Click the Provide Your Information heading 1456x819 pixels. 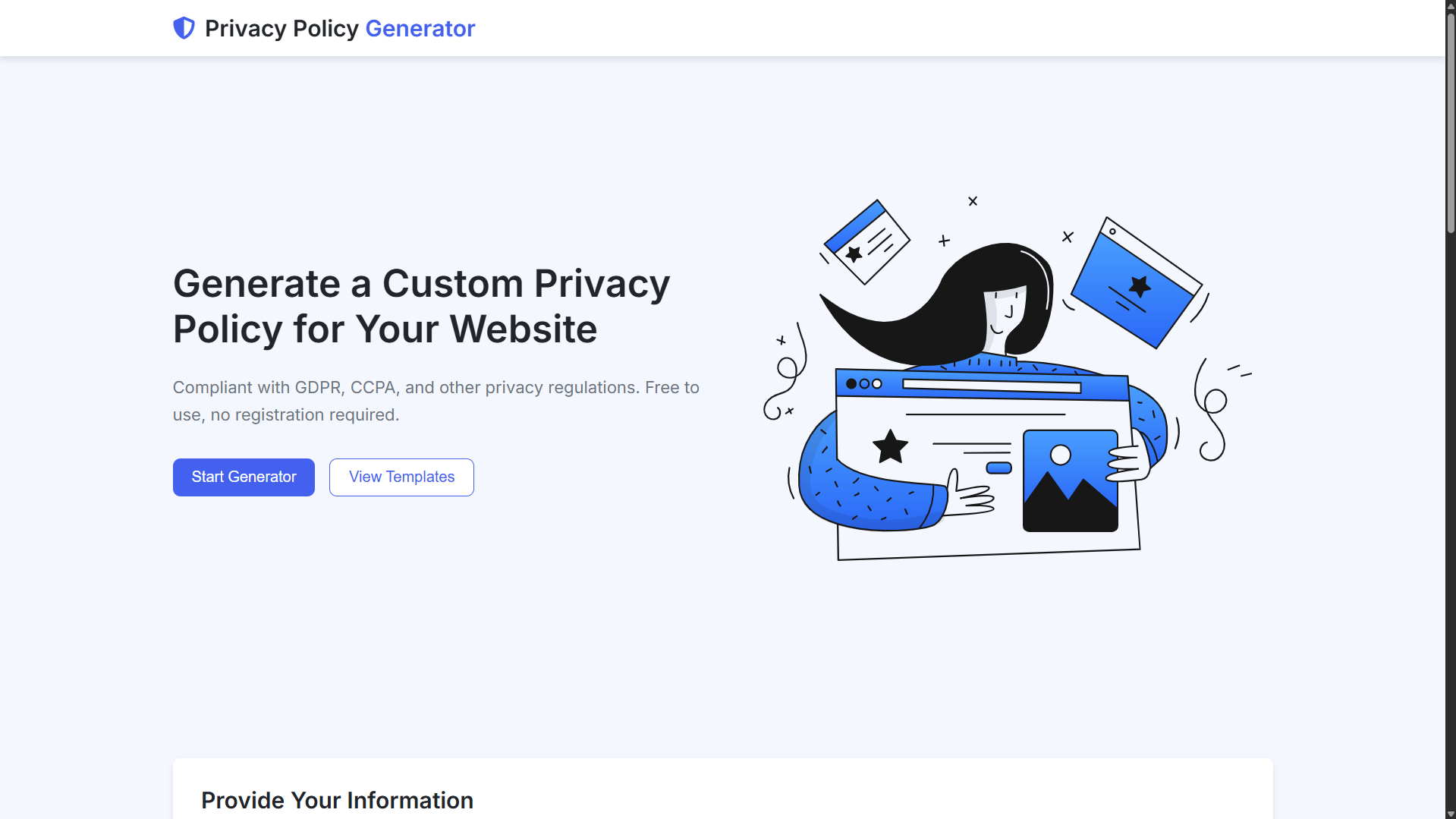coord(337,800)
